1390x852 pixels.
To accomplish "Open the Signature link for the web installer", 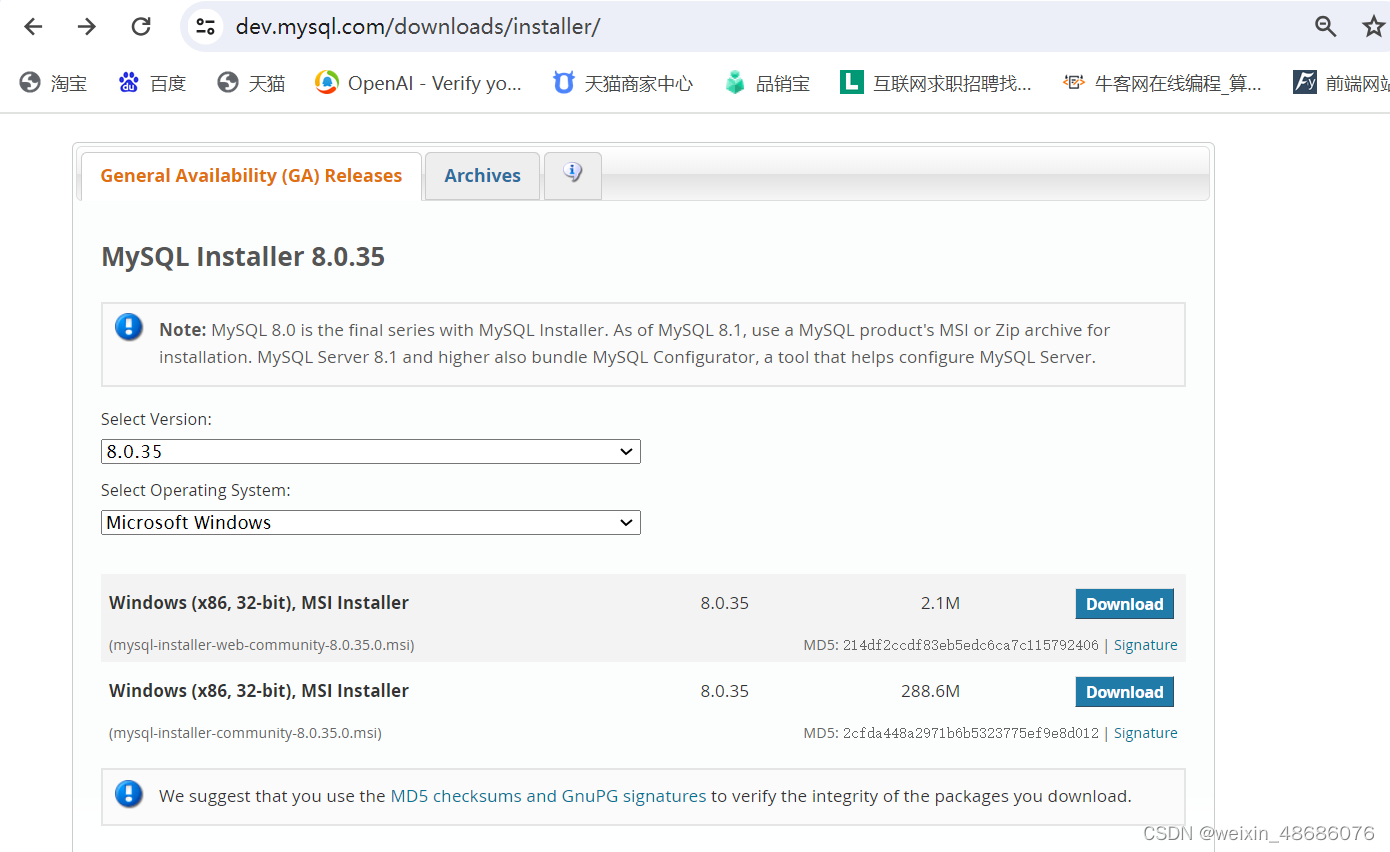I will point(1146,645).
